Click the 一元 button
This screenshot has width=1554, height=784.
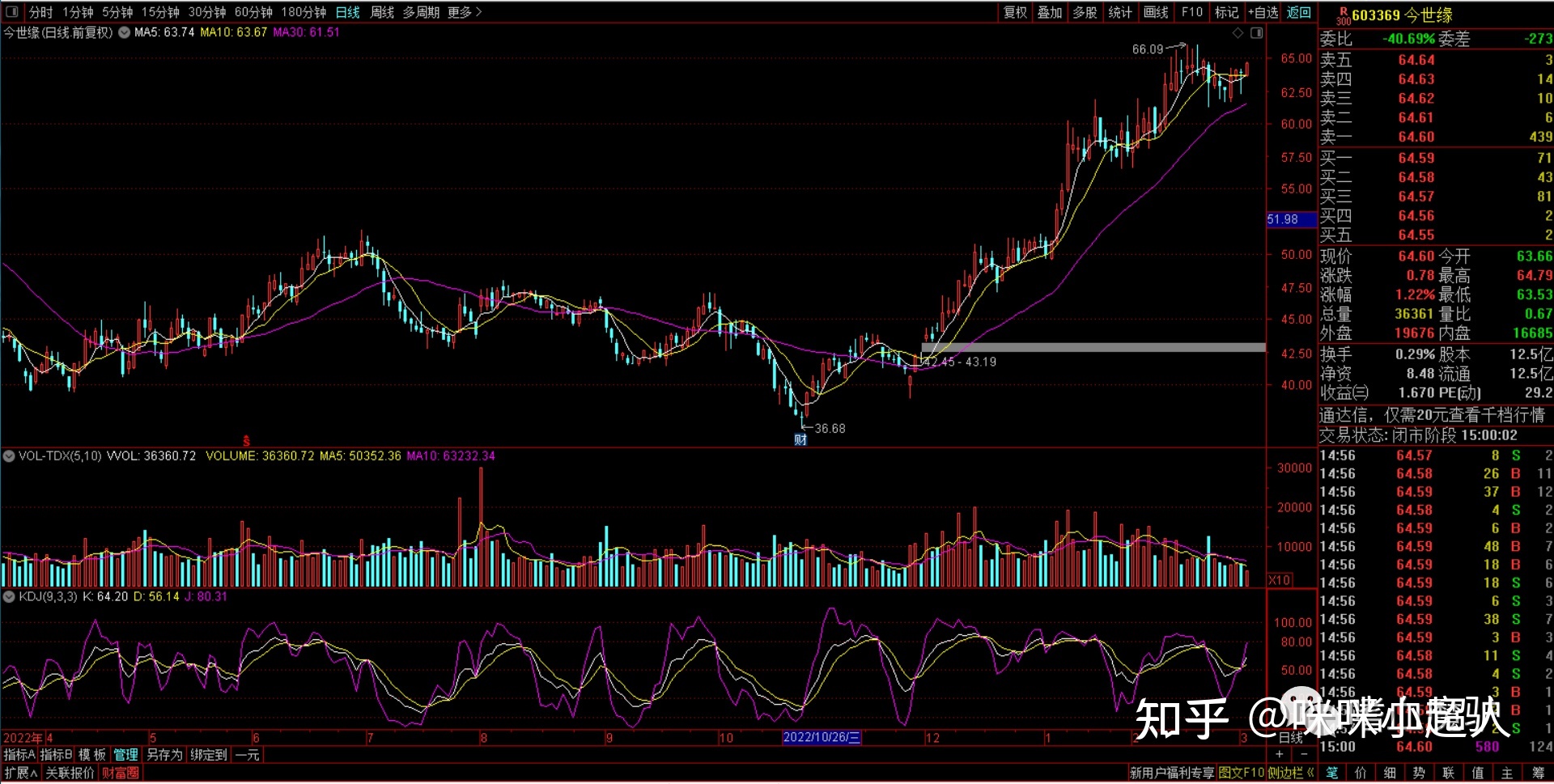tap(248, 755)
